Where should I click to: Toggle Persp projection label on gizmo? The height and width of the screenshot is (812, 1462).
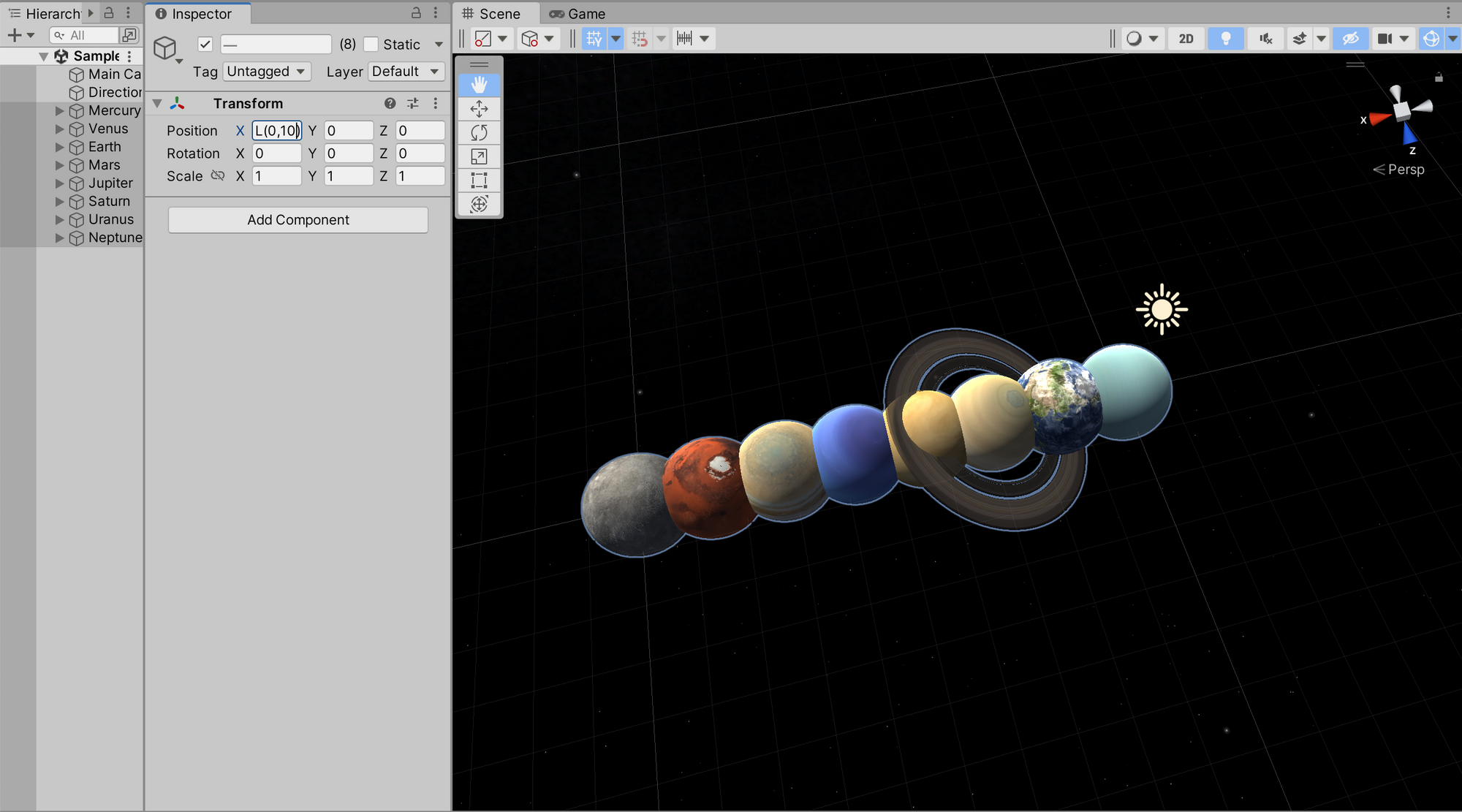tap(1405, 170)
